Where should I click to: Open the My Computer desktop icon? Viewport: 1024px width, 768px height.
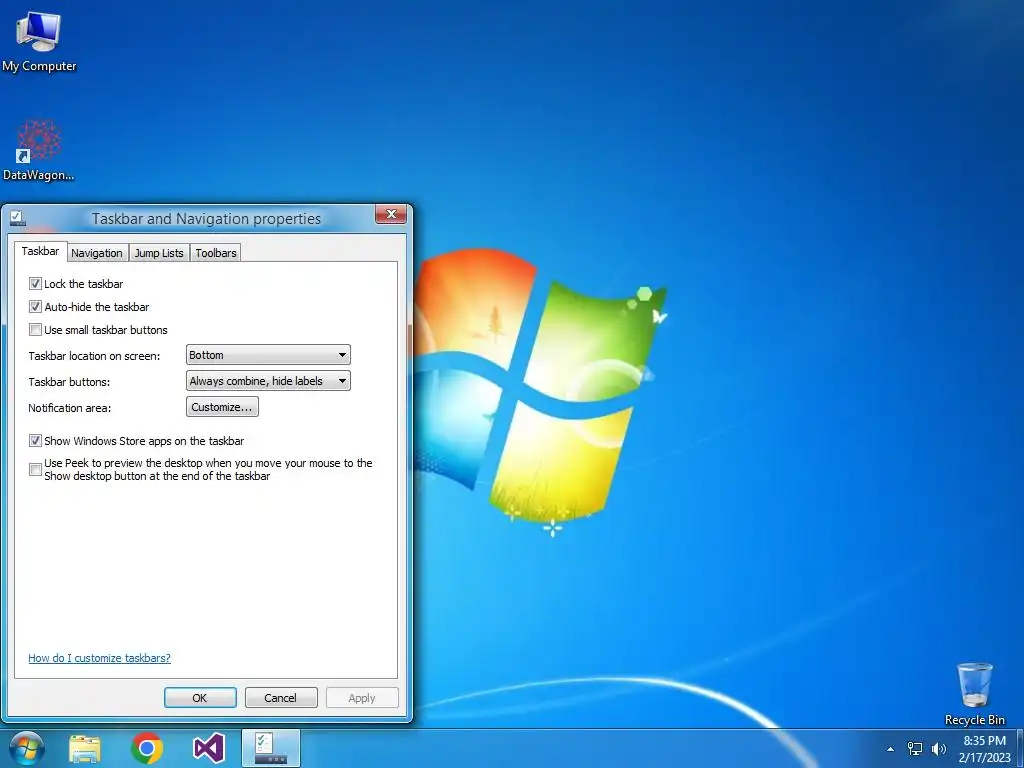pos(39,40)
